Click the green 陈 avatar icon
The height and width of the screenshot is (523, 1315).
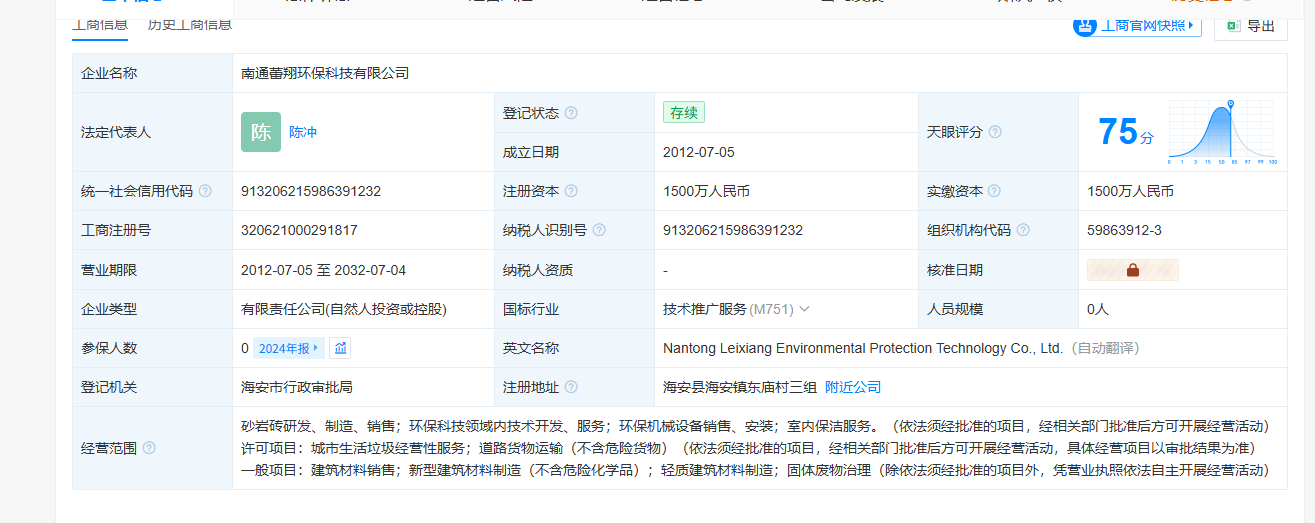(x=261, y=132)
